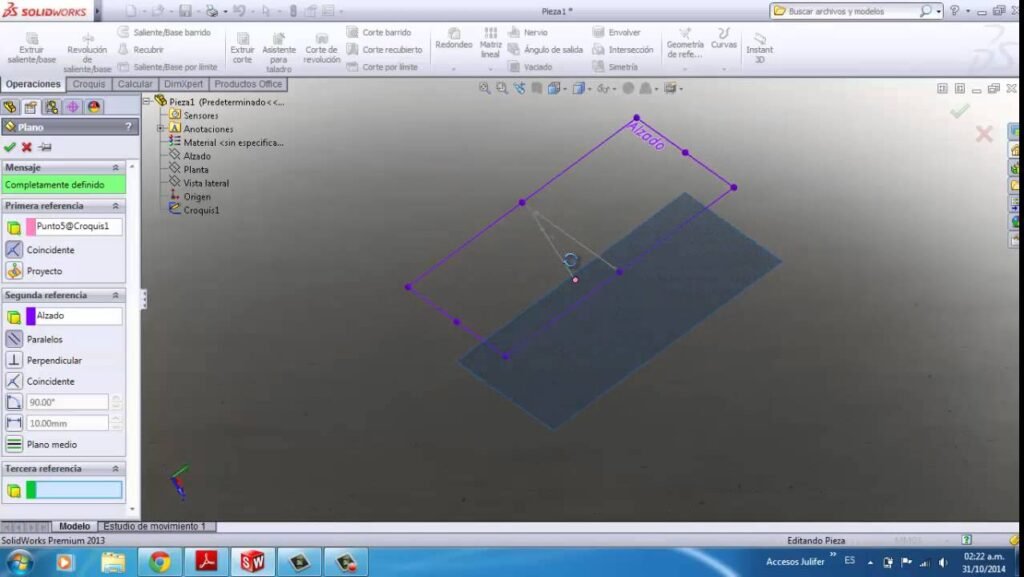Open Chrome from the taskbar

click(x=159, y=561)
